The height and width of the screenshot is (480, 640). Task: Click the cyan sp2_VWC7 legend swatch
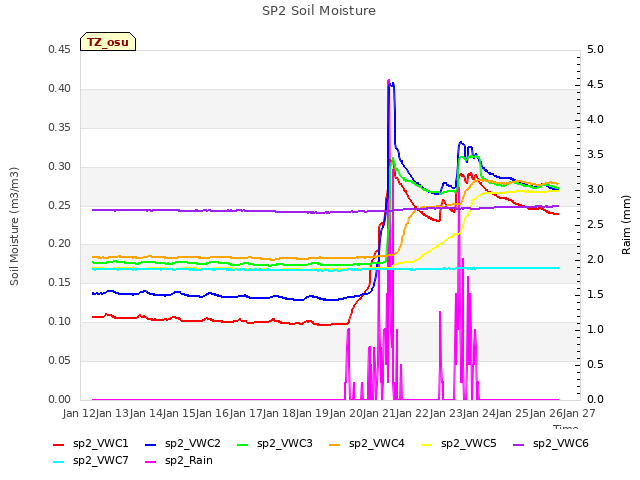[x=59, y=462]
